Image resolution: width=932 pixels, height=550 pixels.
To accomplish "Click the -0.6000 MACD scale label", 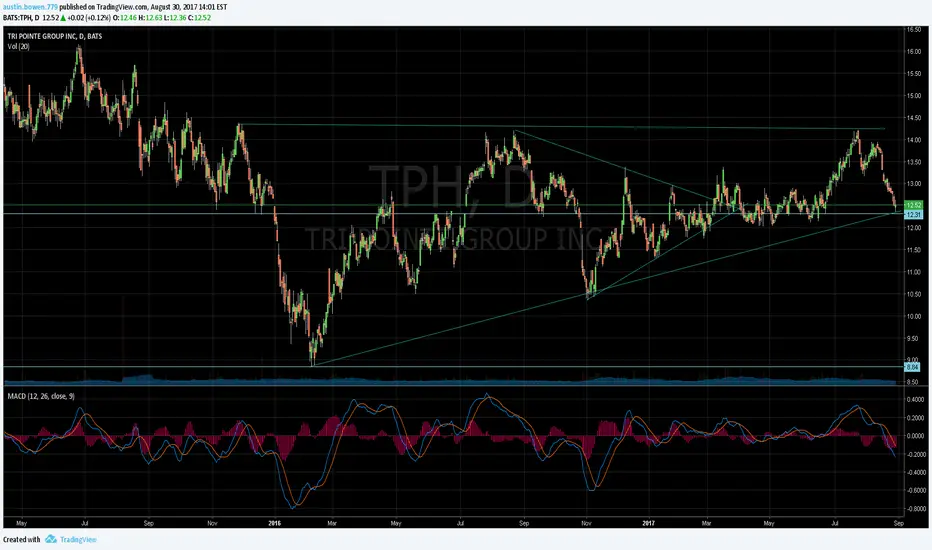I will [916, 491].
